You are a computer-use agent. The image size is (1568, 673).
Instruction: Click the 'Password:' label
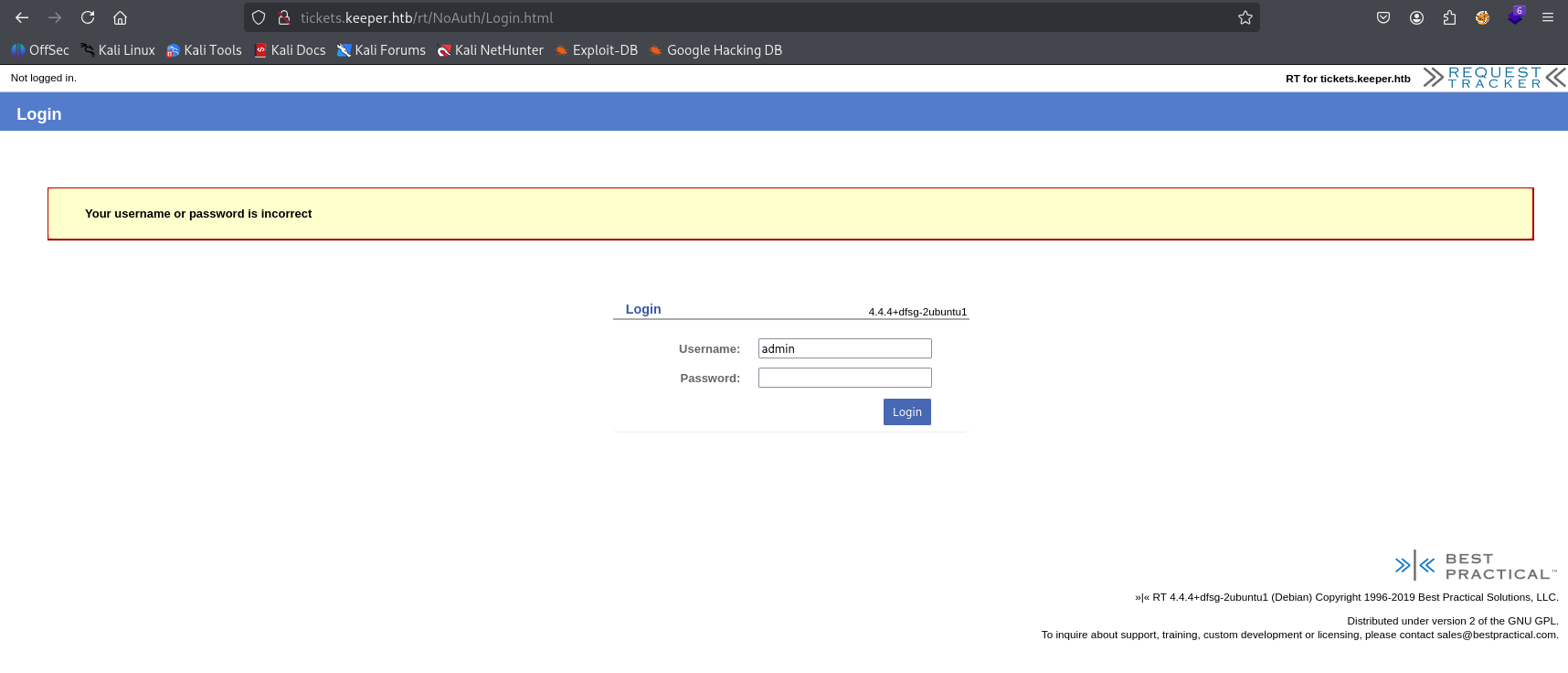(x=710, y=379)
